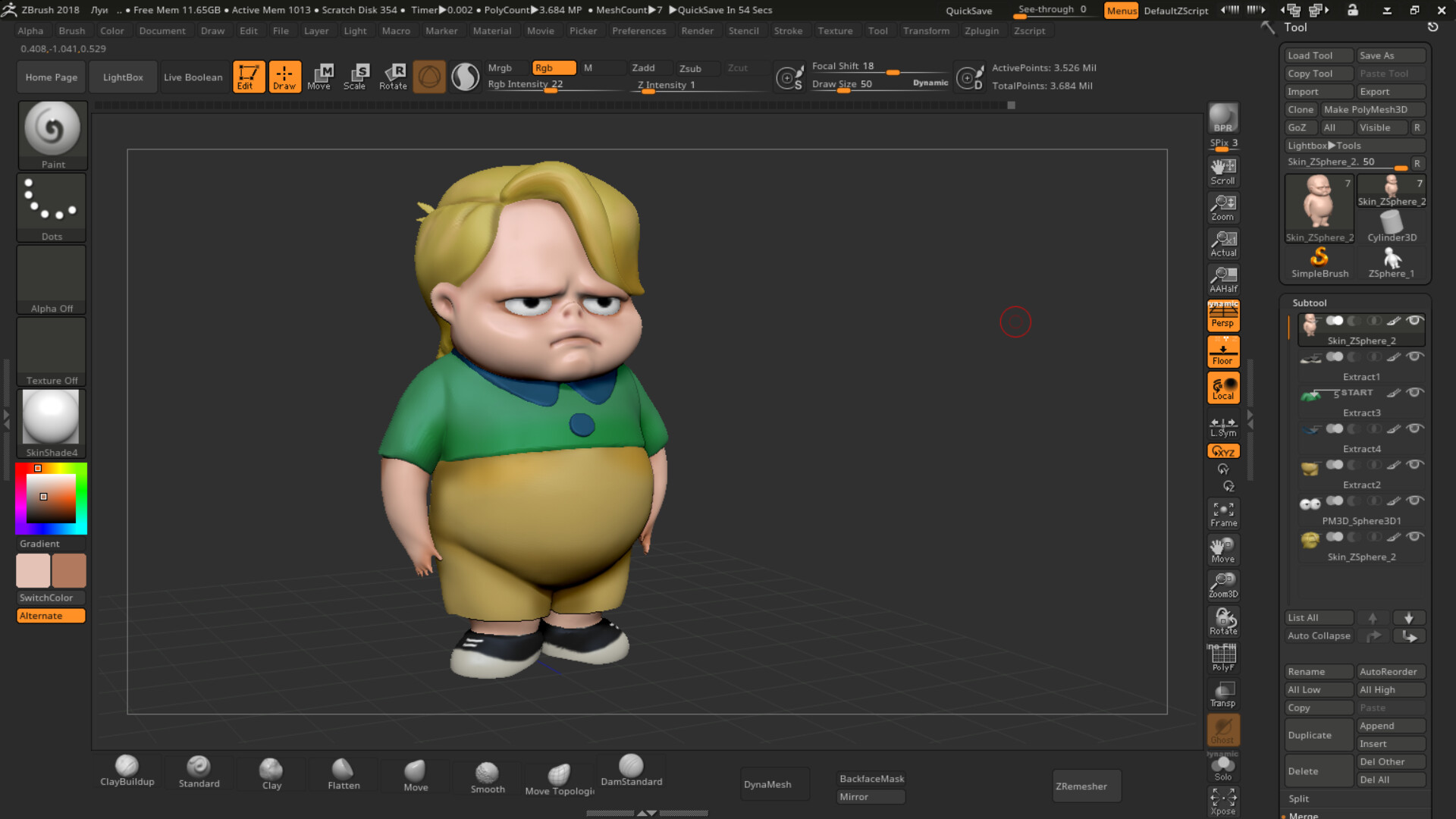Click the Scroll navigation icon

click(1223, 171)
